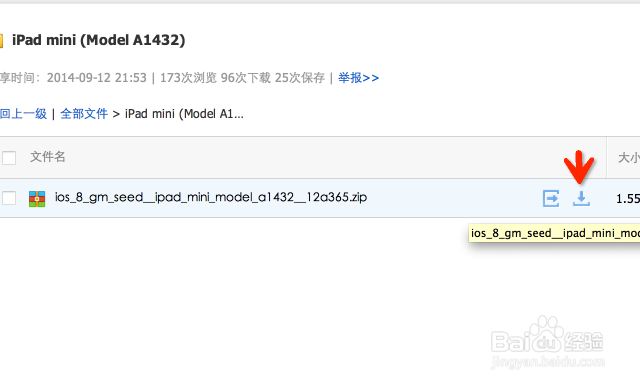
Task: Click the 大小 column header to sort
Action: tap(629, 158)
